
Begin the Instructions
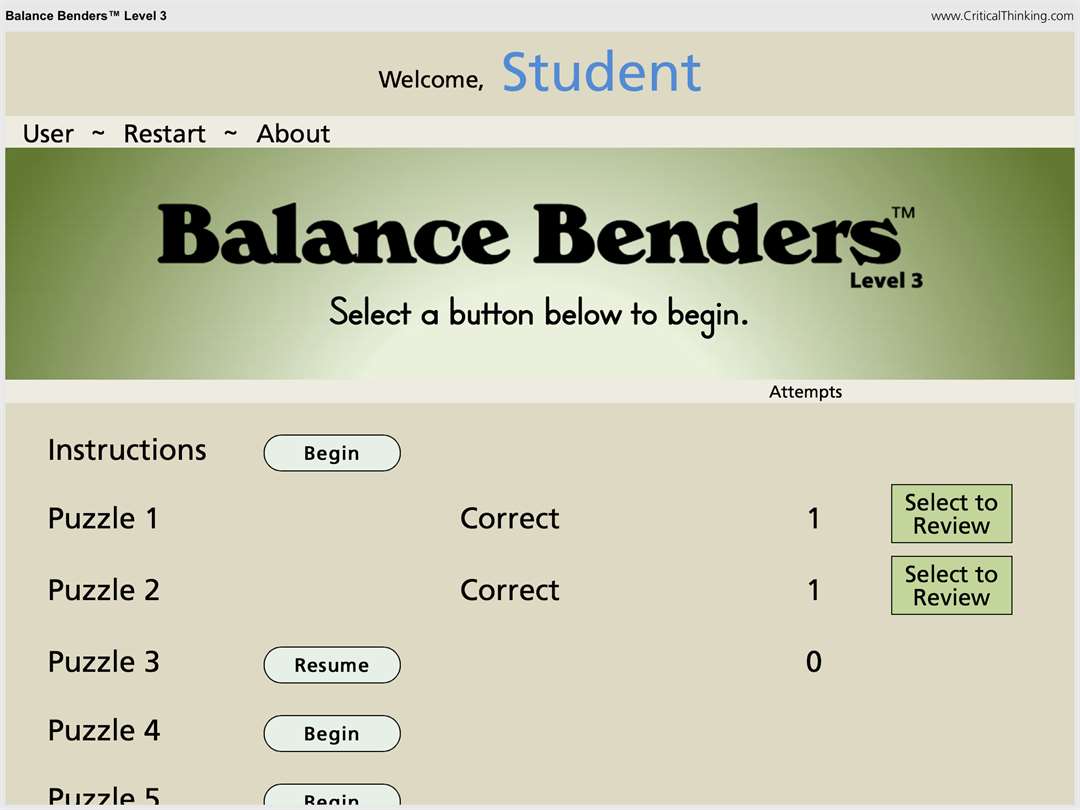[332, 453]
